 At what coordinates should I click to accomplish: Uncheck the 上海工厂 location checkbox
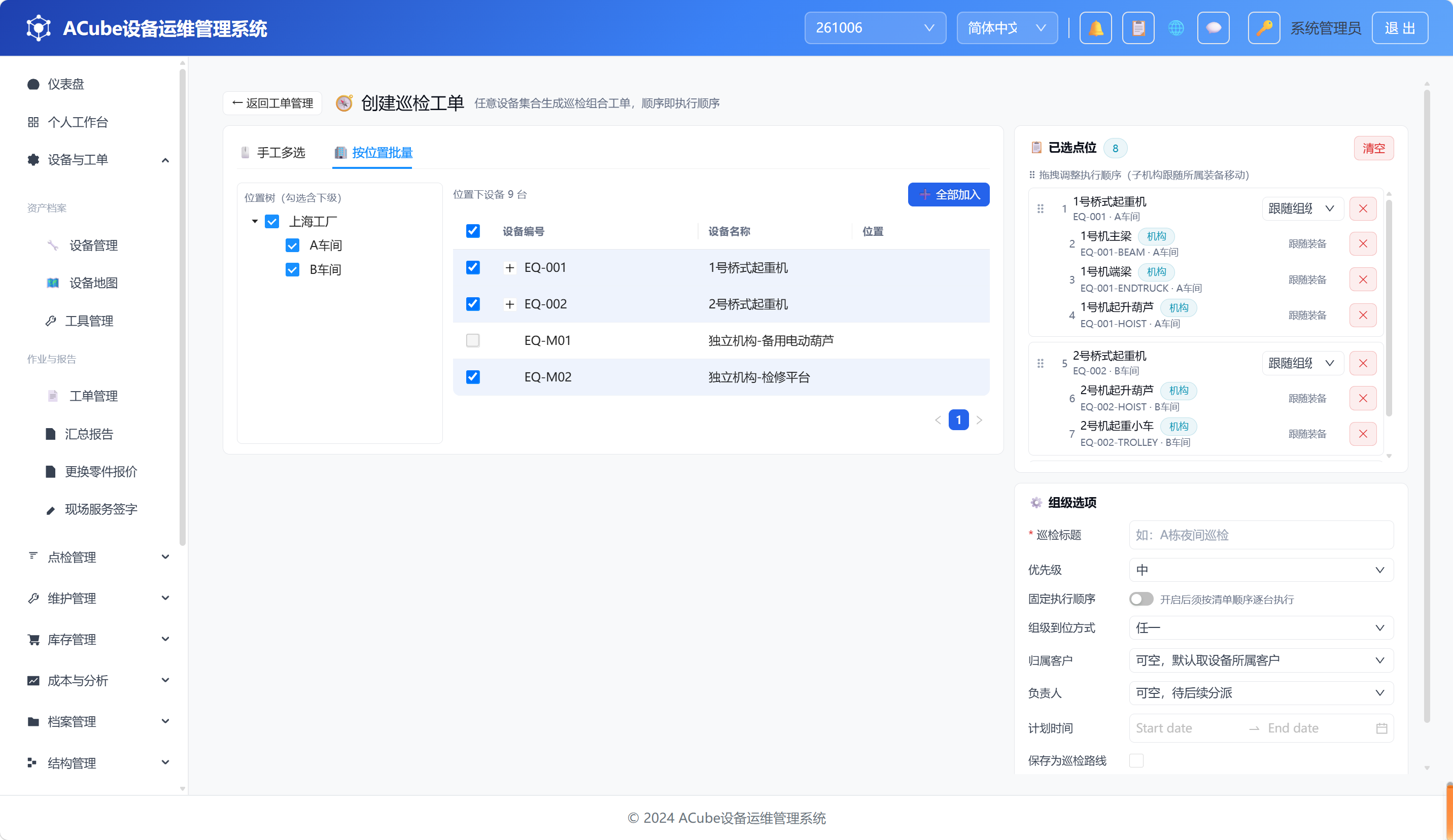[271, 221]
